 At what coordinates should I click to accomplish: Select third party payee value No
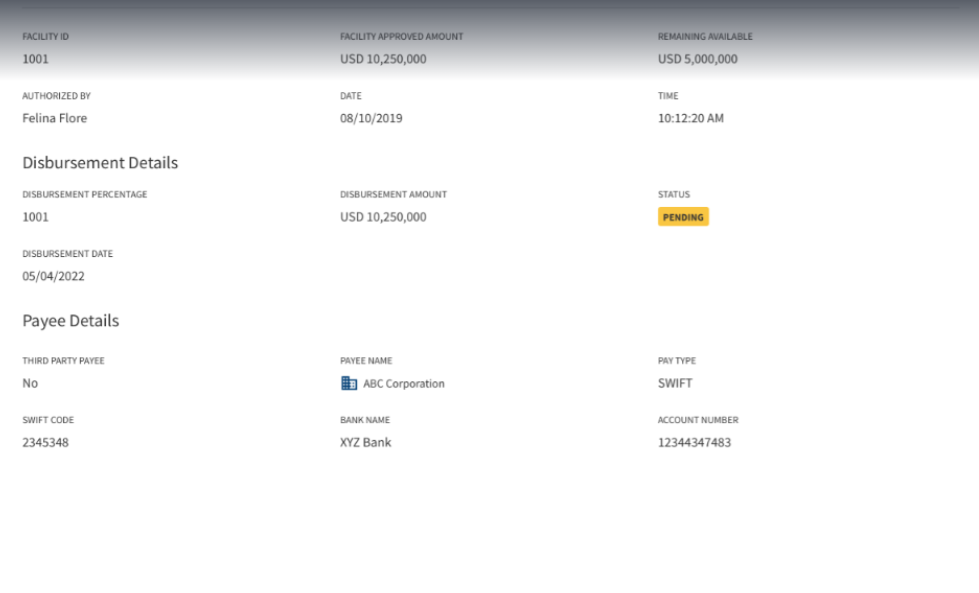point(30,383)
